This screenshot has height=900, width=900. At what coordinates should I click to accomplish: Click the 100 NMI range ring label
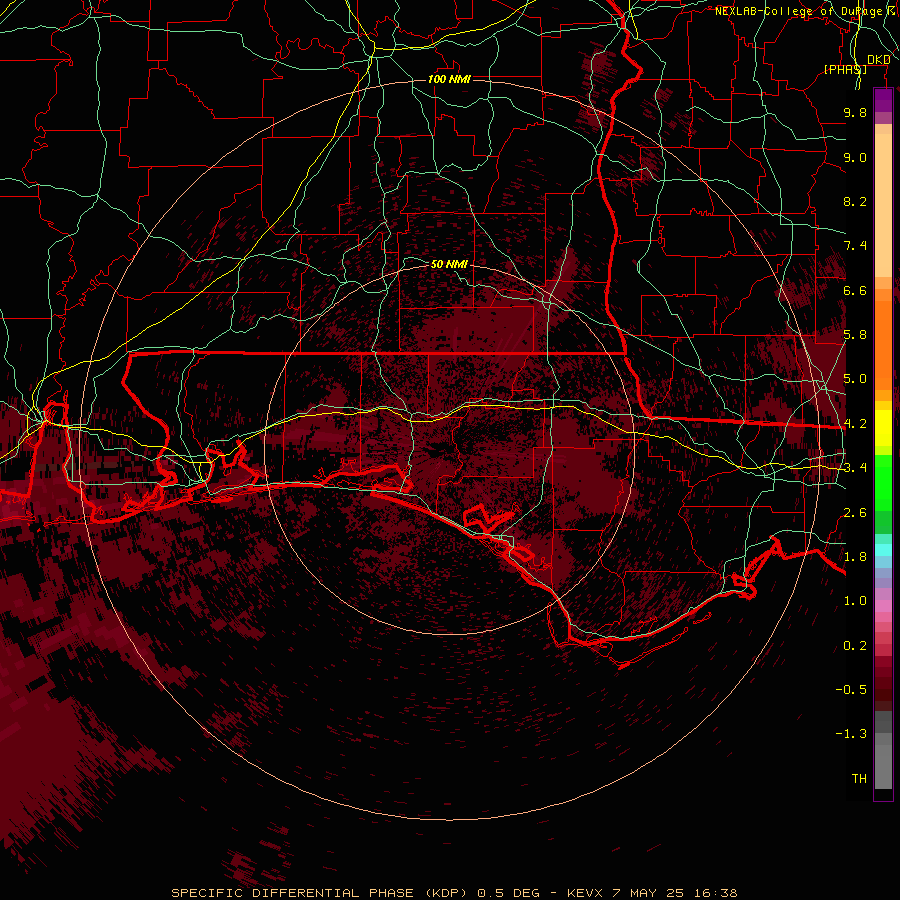[449, 79]
